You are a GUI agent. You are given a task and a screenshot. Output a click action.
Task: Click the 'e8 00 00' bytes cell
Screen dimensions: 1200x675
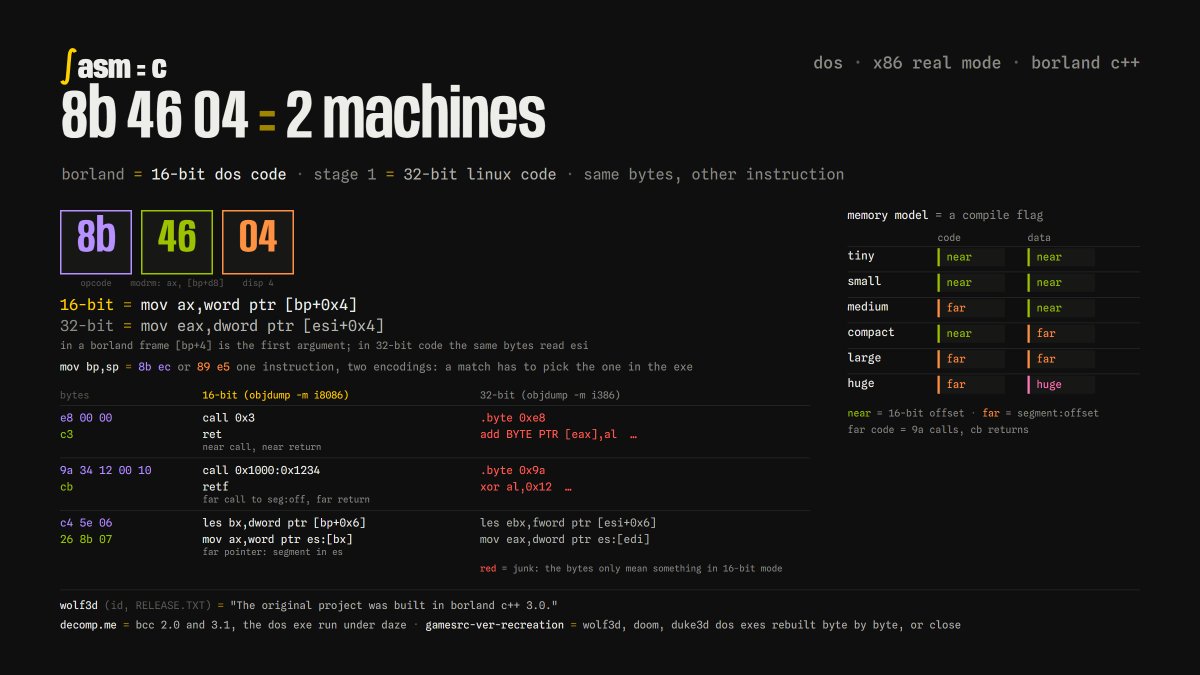tap(86, 418)
